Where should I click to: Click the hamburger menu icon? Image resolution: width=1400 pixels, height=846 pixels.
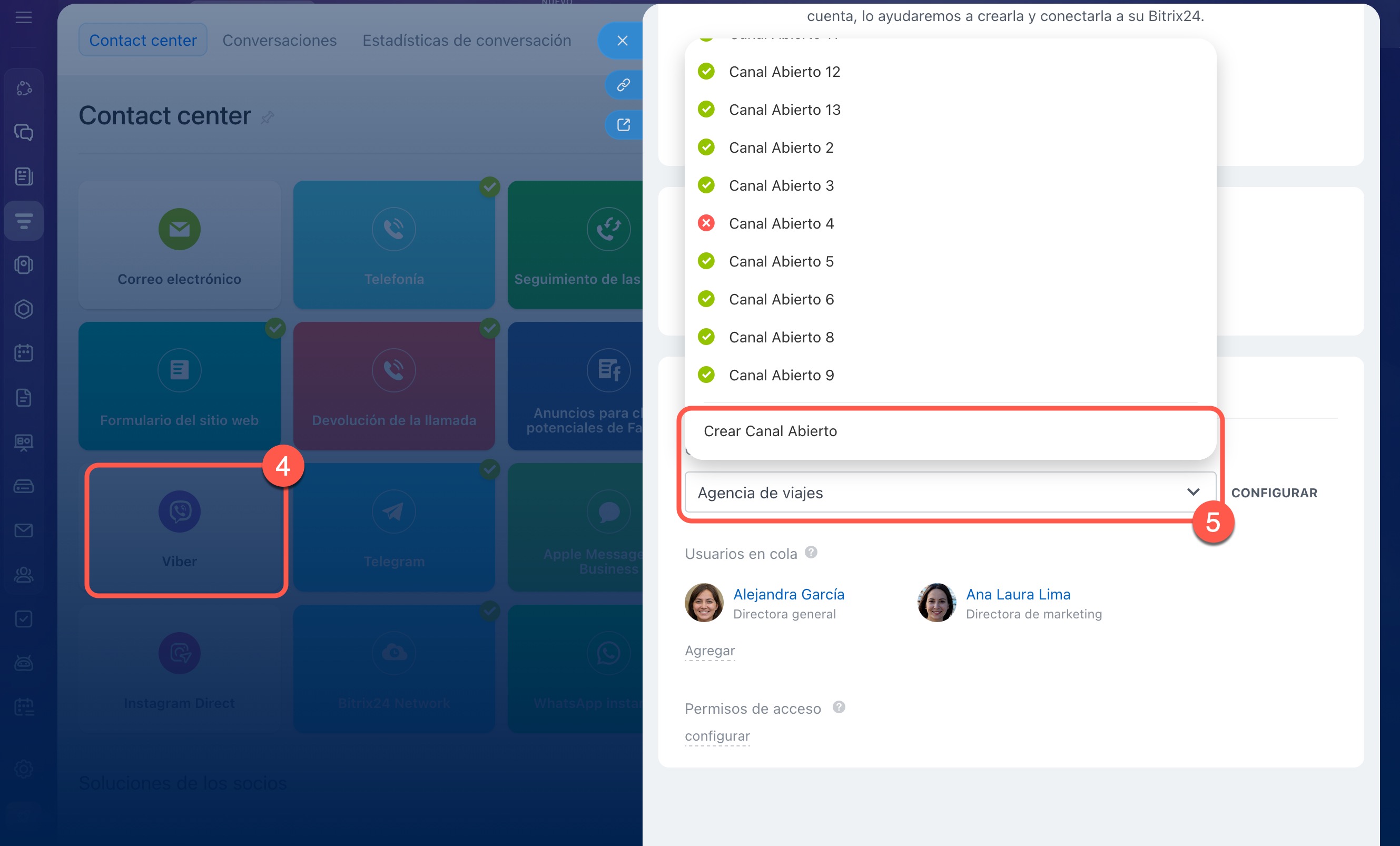[x=23, y=17]
